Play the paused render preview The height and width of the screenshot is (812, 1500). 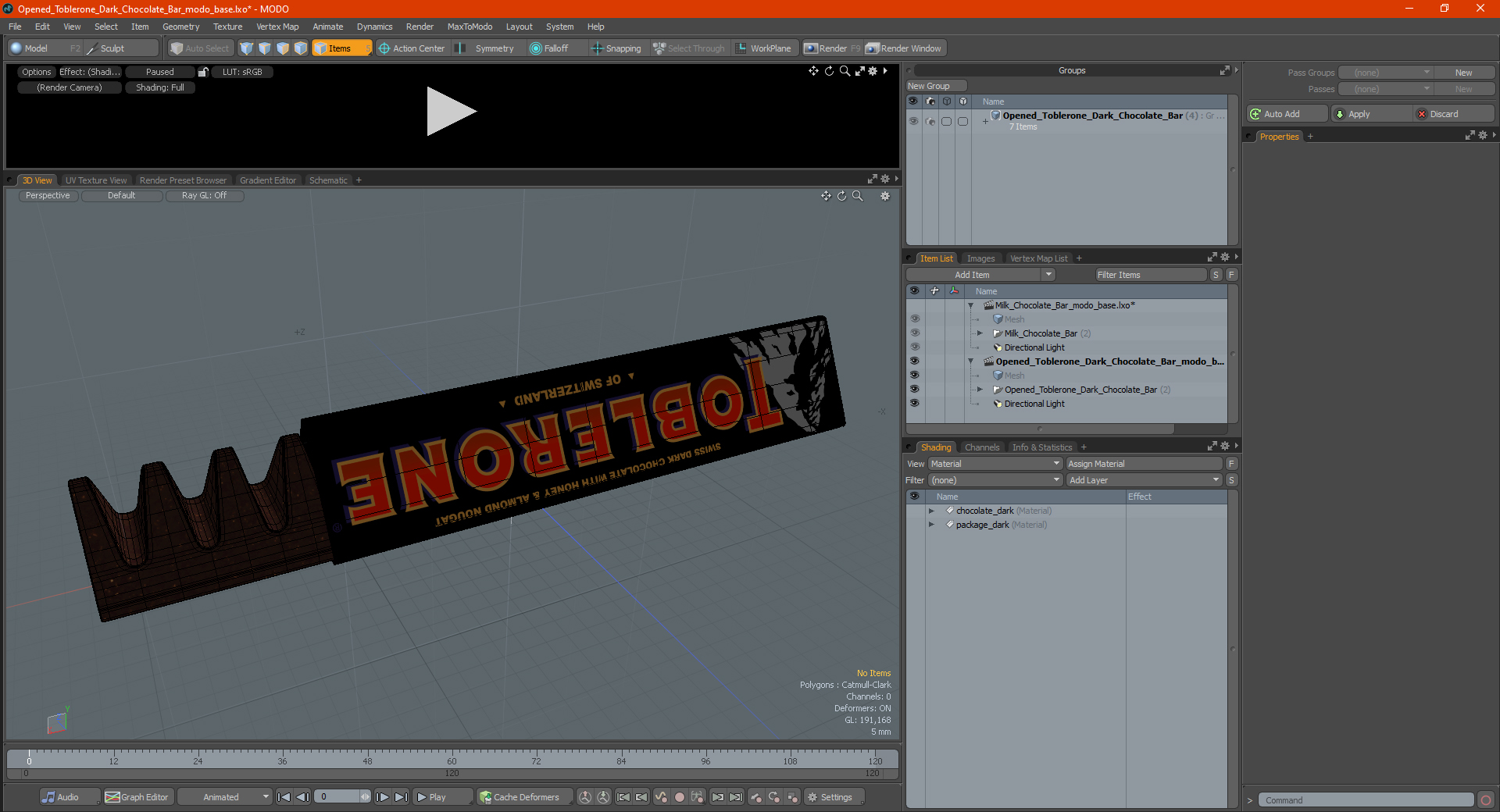coord(451,112)
